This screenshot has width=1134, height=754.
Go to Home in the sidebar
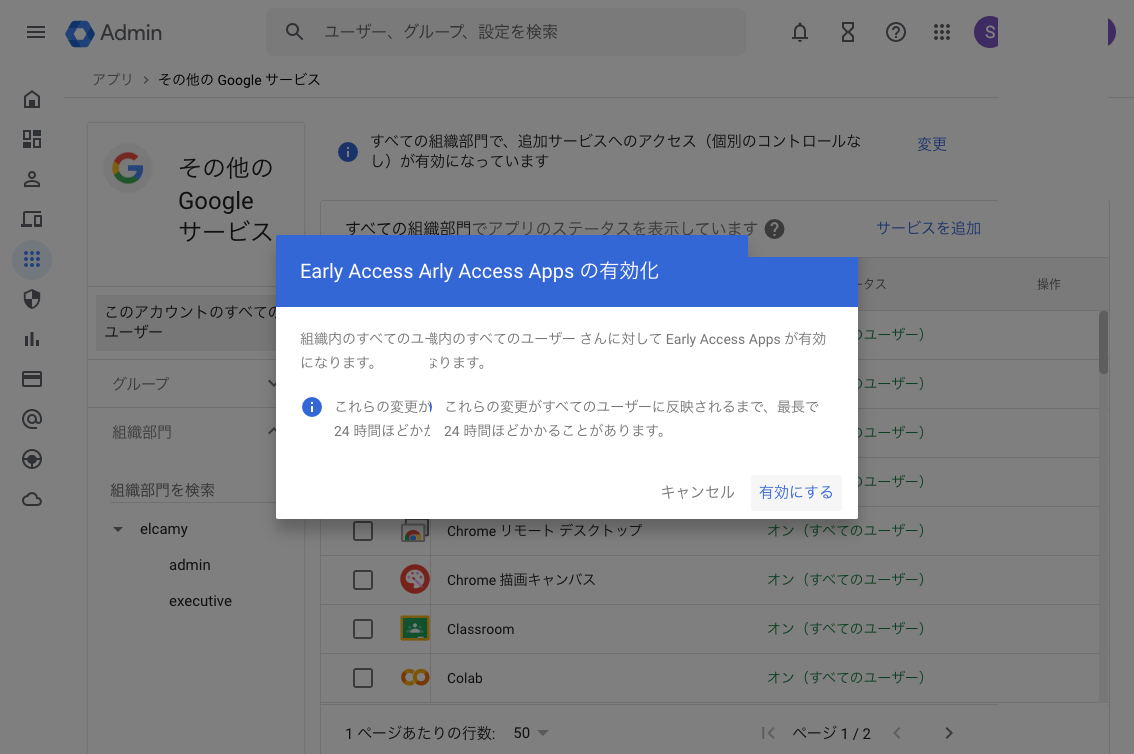32,99
